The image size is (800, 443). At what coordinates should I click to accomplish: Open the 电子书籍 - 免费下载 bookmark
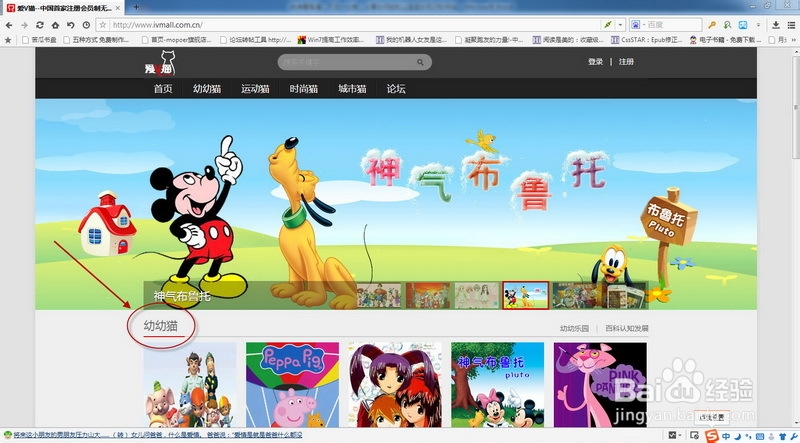(725, 39)
